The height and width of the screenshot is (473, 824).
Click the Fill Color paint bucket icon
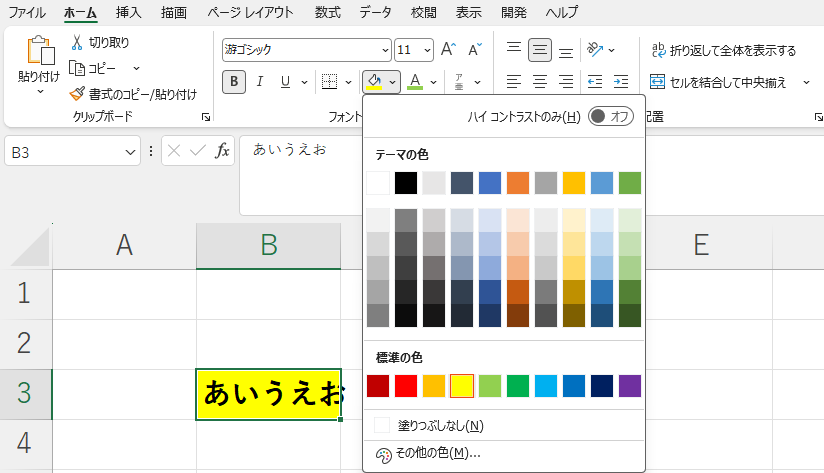tap(374, 82)
